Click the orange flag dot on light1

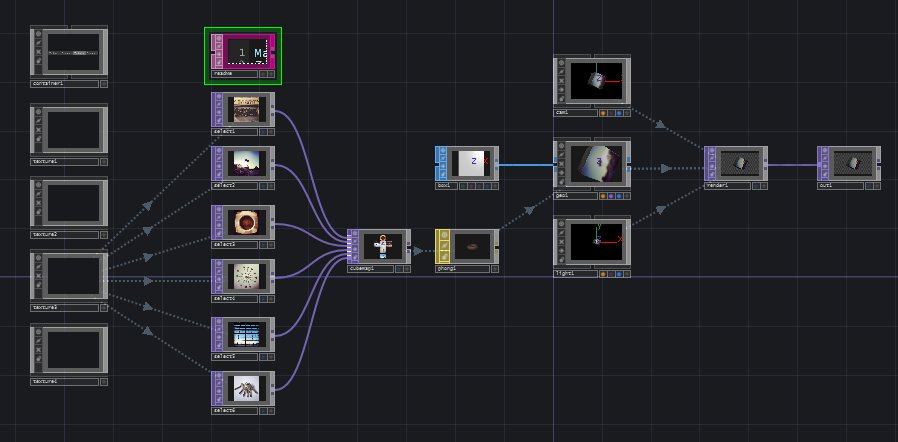pyautogui.click(x=602, y=274)
